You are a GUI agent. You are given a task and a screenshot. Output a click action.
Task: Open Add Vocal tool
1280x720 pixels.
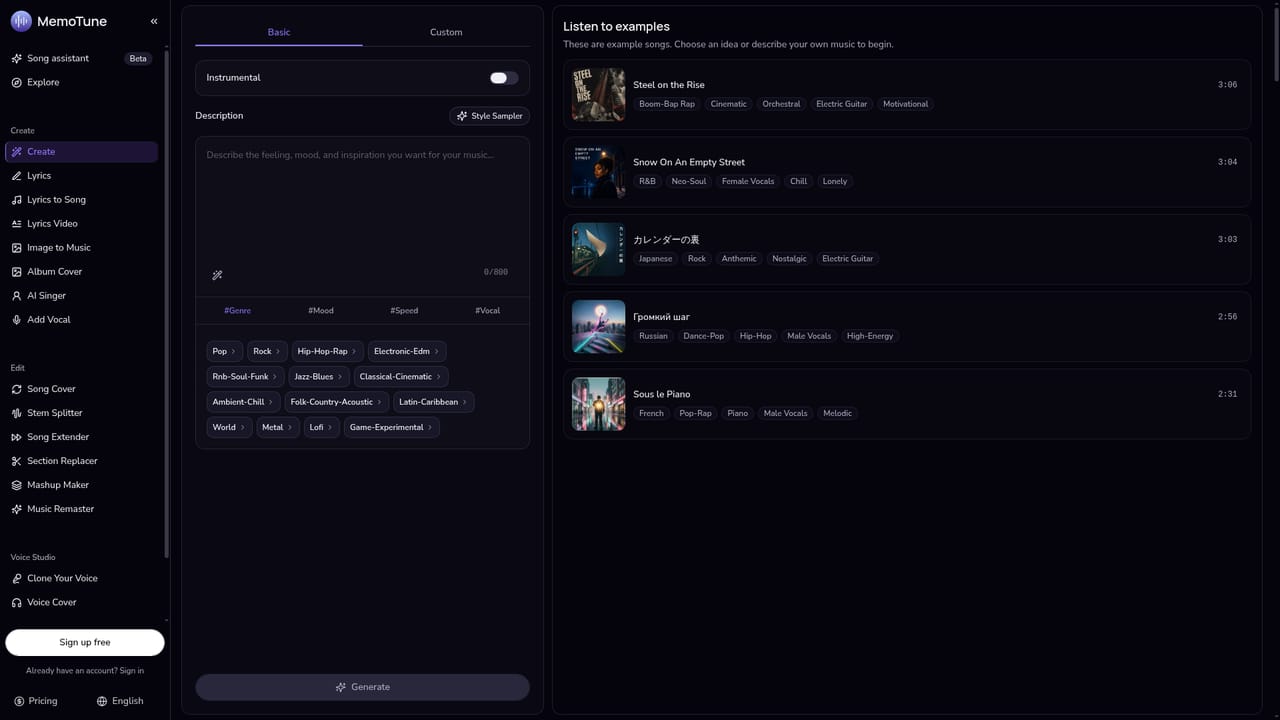pyautogui.click(x=81, y=320)
